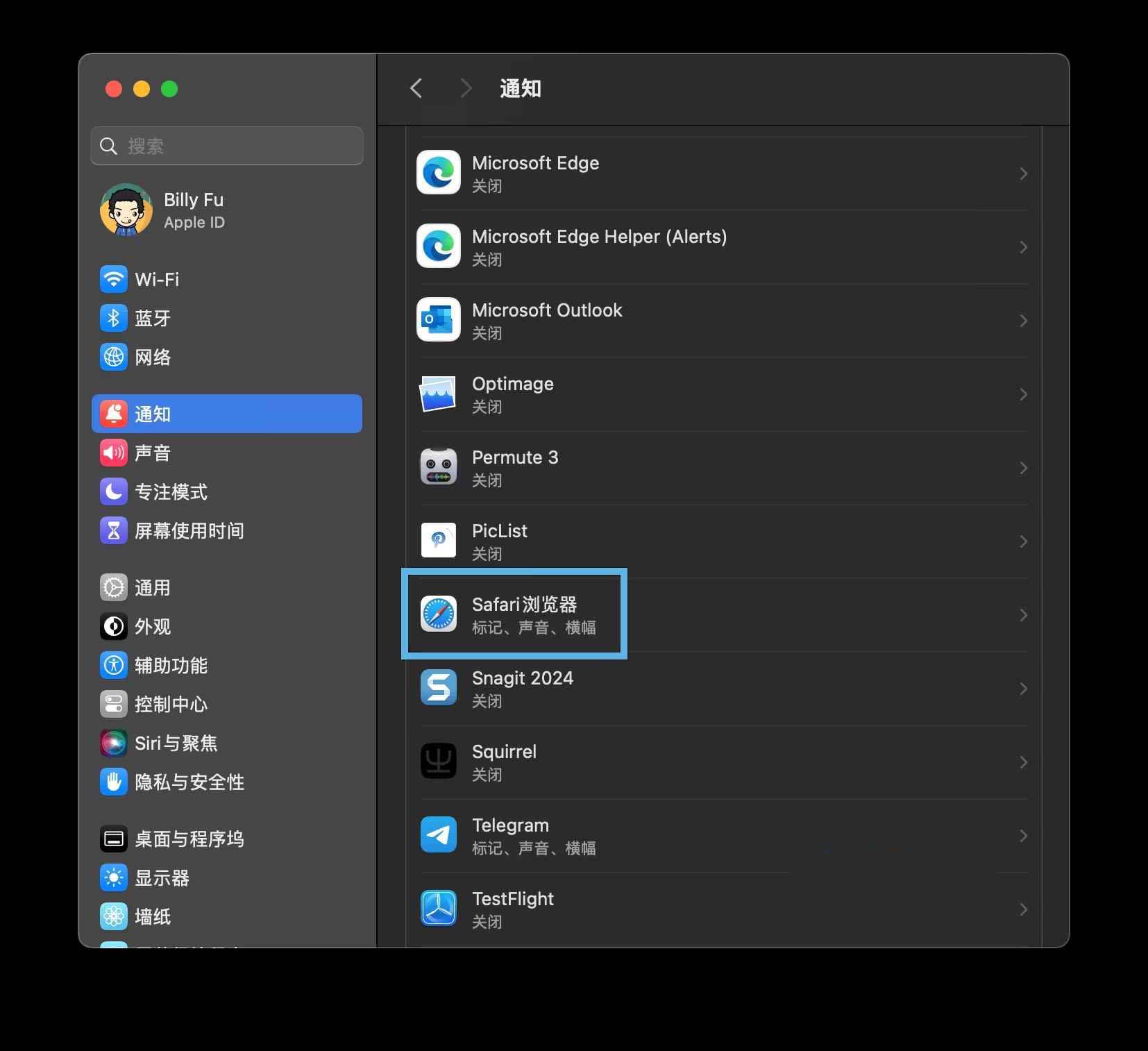Expand Telegram row chevron
This screenshot has width=1148, height=1051.
coord(1023,836)
